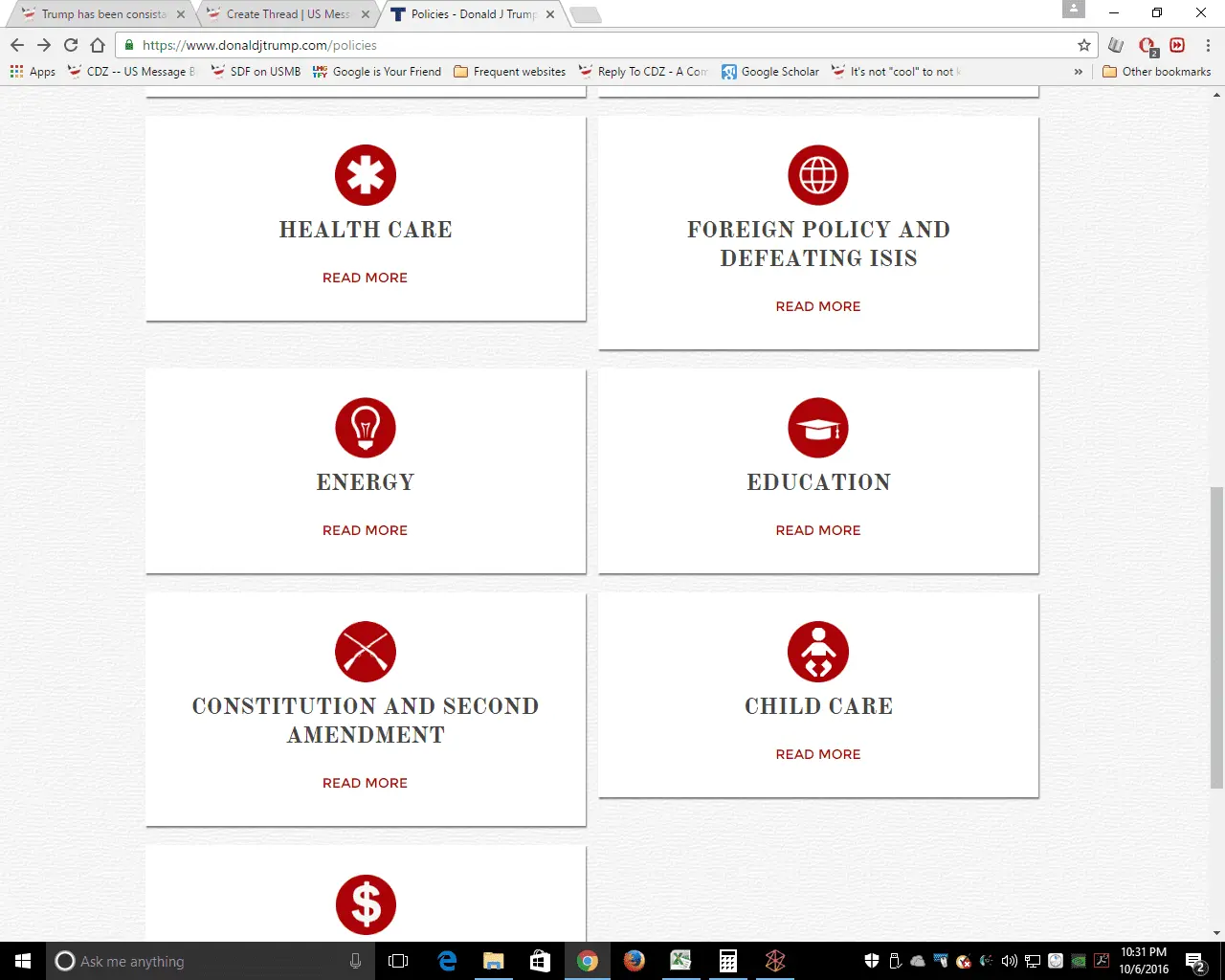Click the 'Ask me anything' Cortana search box
This screenshot has height=980, width=1225.
coord(211,961)
